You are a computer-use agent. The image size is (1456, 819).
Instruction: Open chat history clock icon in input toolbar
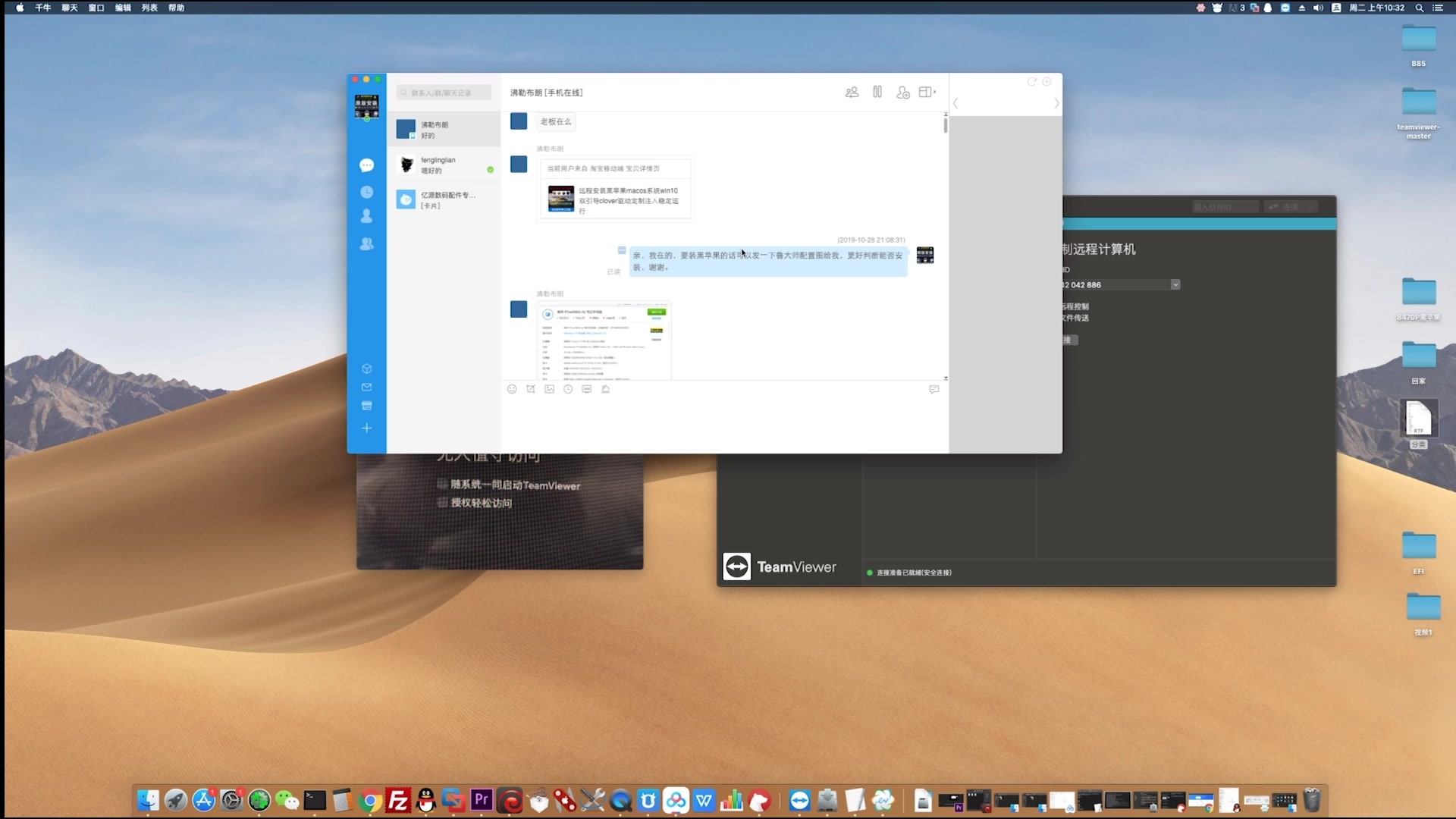pyautogui.click(x=568, y=389)
